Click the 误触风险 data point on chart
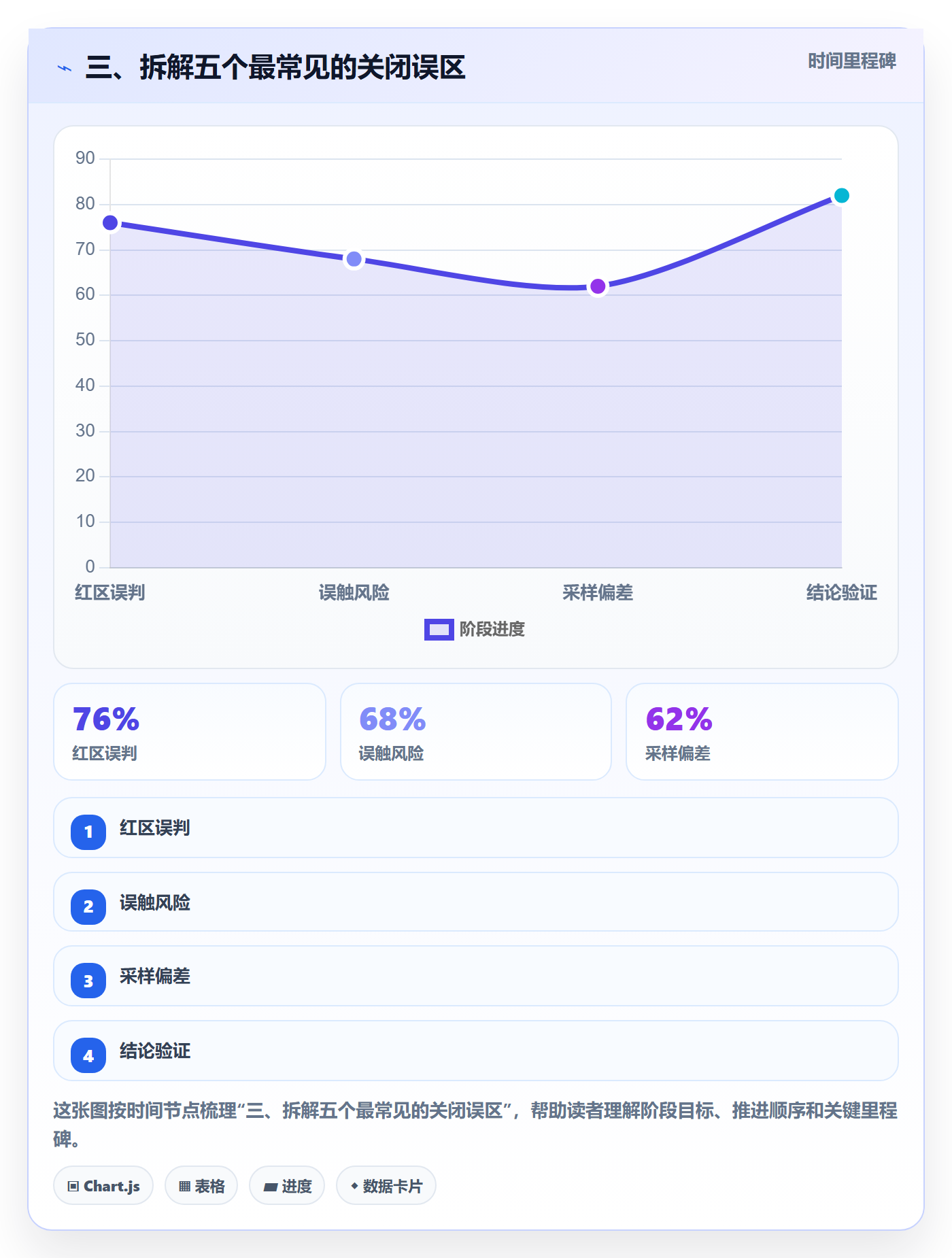This screenshot has height=1258, width=952. tap(354, 259)
